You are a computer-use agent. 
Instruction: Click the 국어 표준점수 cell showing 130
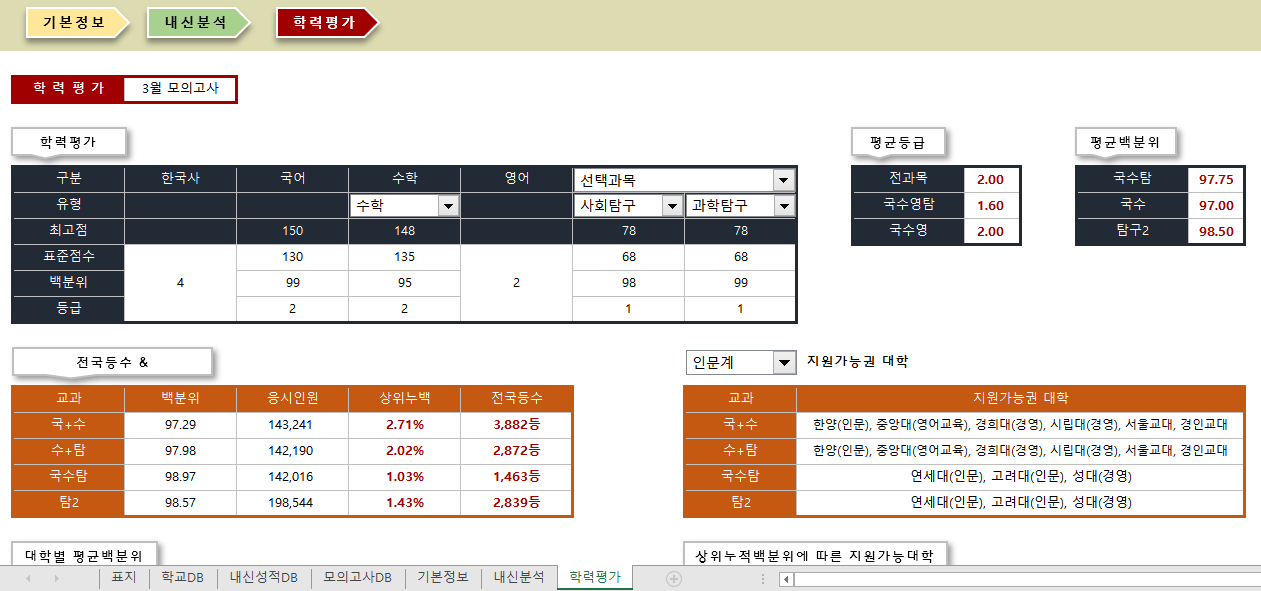point(292,257)
